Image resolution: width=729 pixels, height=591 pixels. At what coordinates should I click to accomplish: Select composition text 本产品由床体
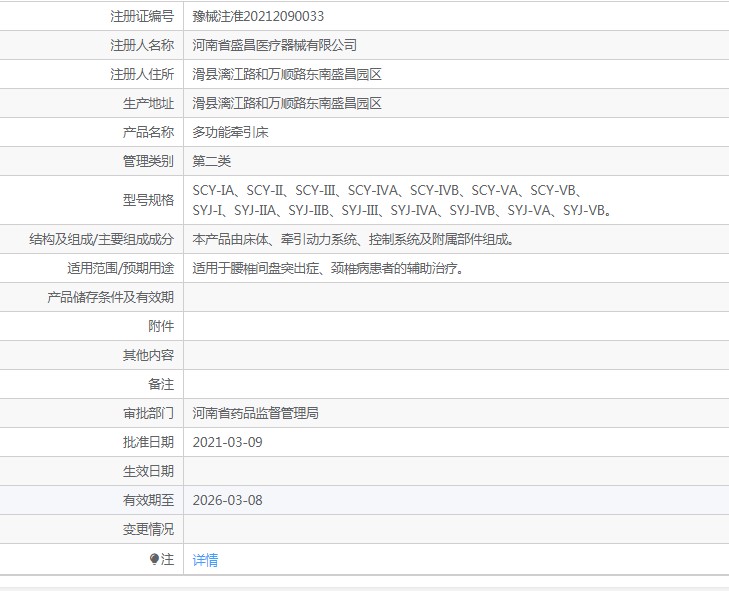[353, 239]
